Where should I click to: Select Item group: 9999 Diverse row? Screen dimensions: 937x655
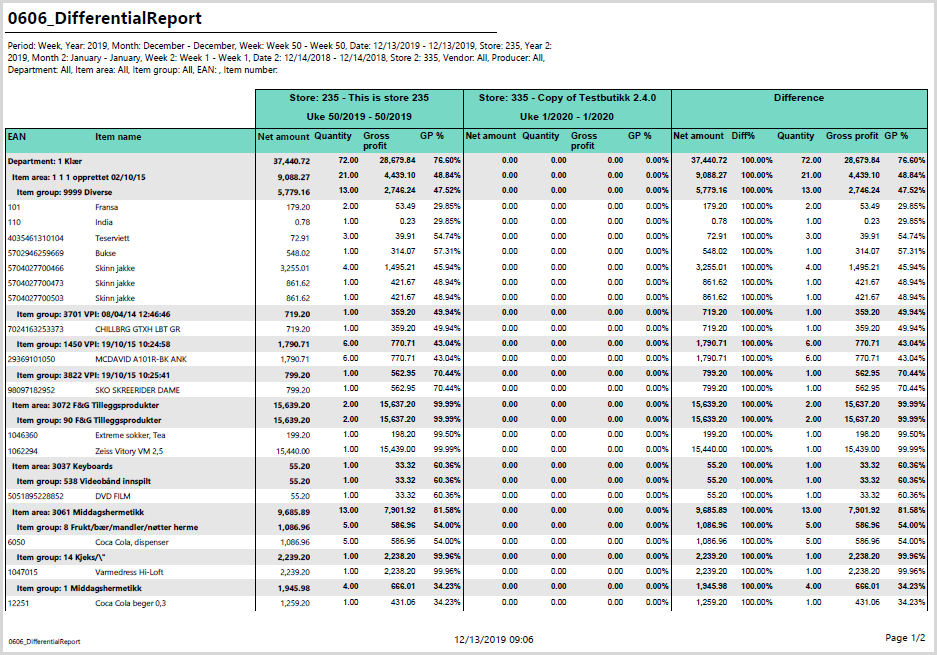pos(62,190)
